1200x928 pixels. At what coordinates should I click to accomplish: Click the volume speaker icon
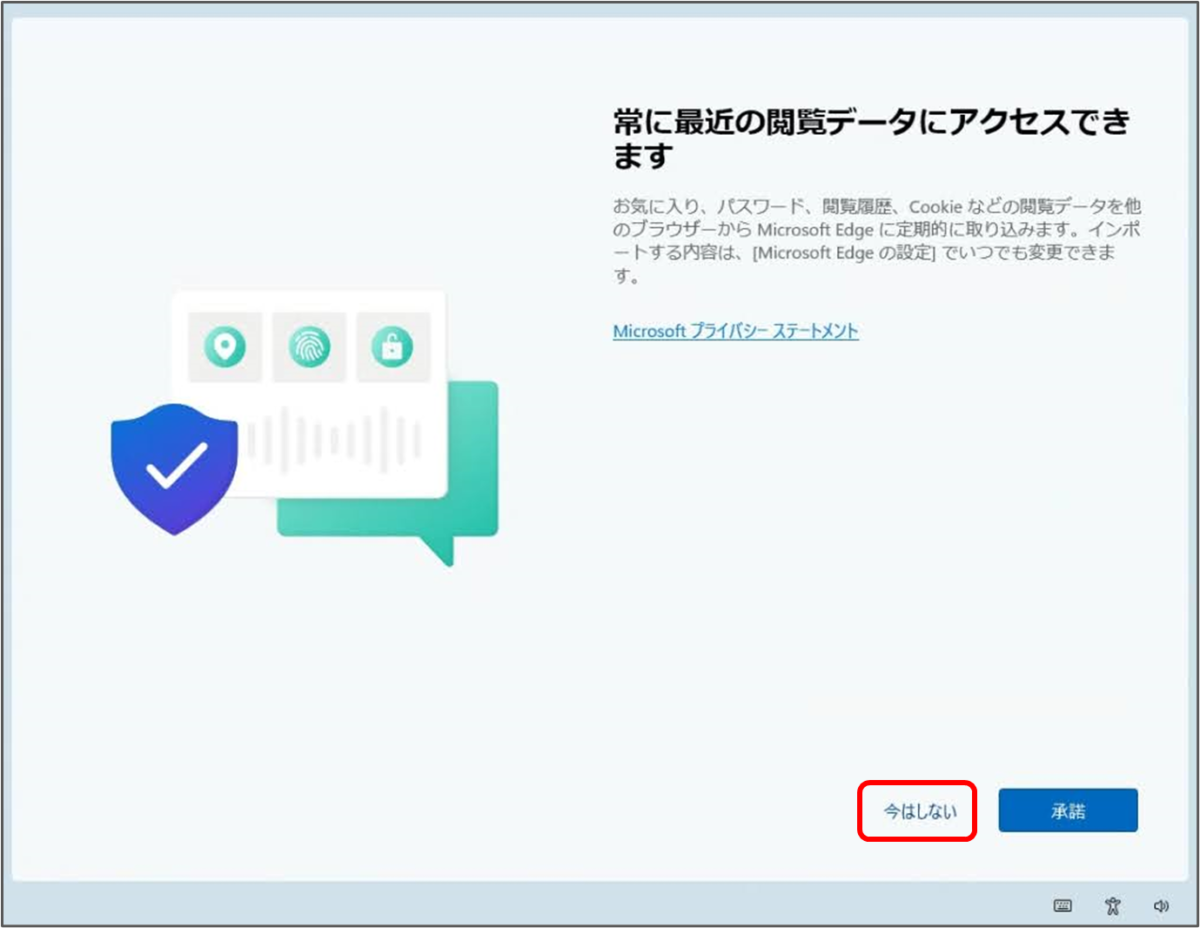click(1161, 906)
